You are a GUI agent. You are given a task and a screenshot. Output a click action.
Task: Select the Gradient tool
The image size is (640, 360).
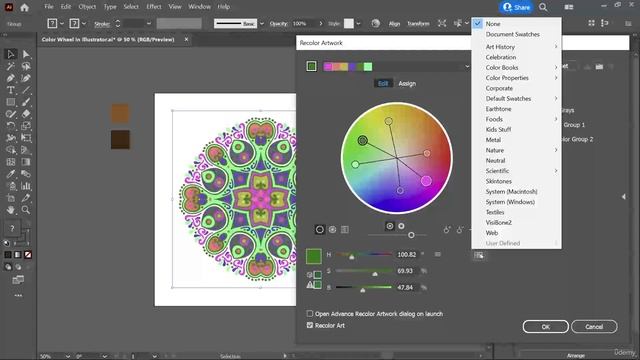(x=26, y=162)
